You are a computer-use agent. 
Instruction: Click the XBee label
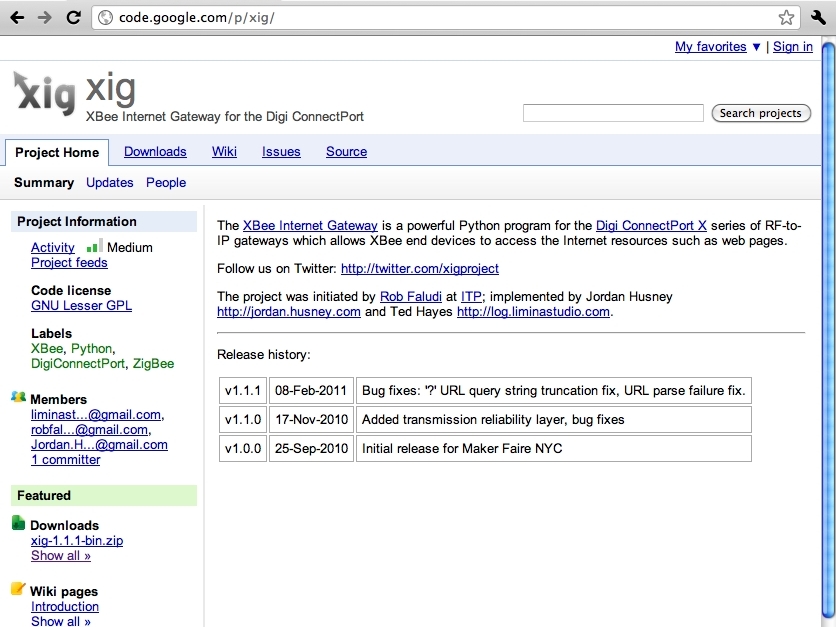(47, 349)
